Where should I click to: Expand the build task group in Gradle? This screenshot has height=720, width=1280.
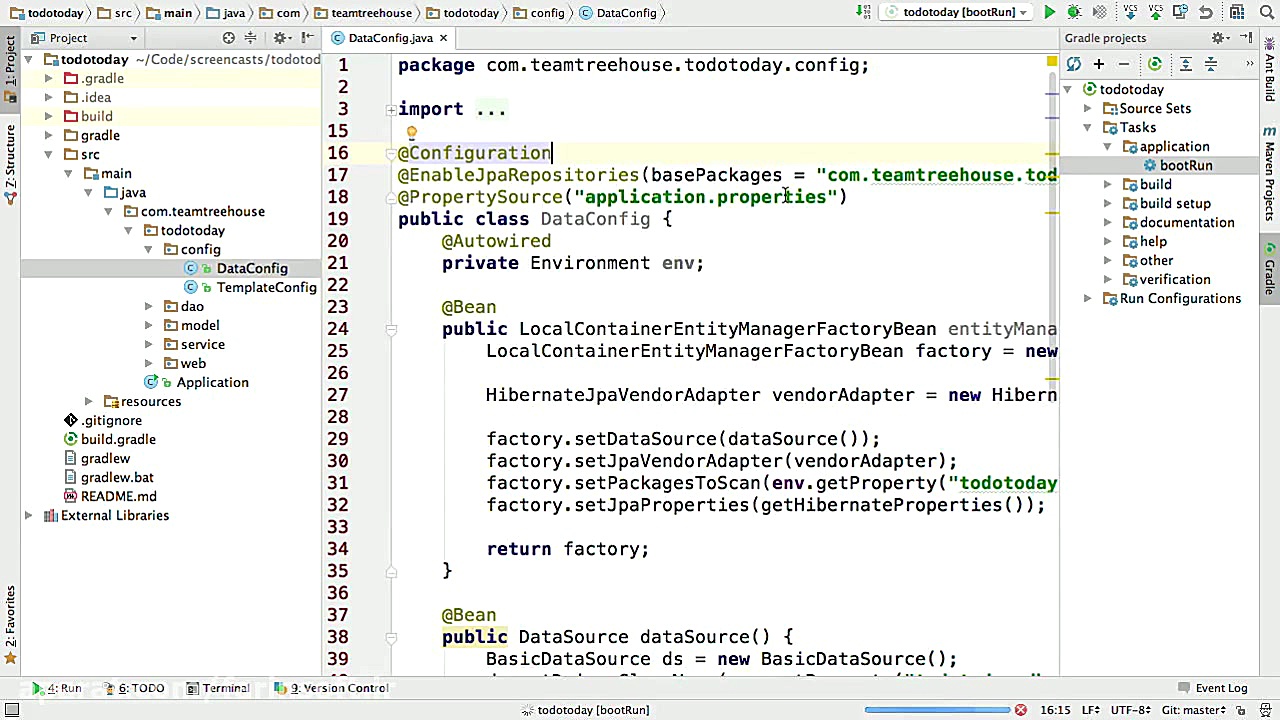pyautogui.click(x=1107, y=185)
